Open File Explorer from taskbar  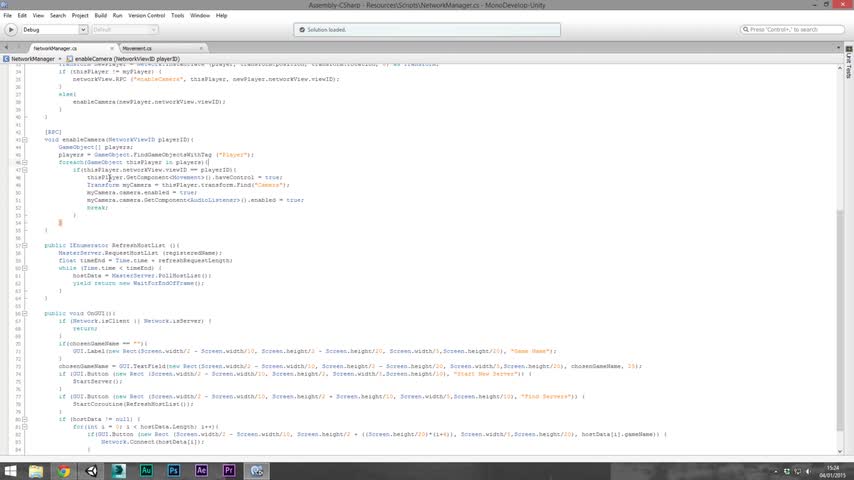pos(36,471)
